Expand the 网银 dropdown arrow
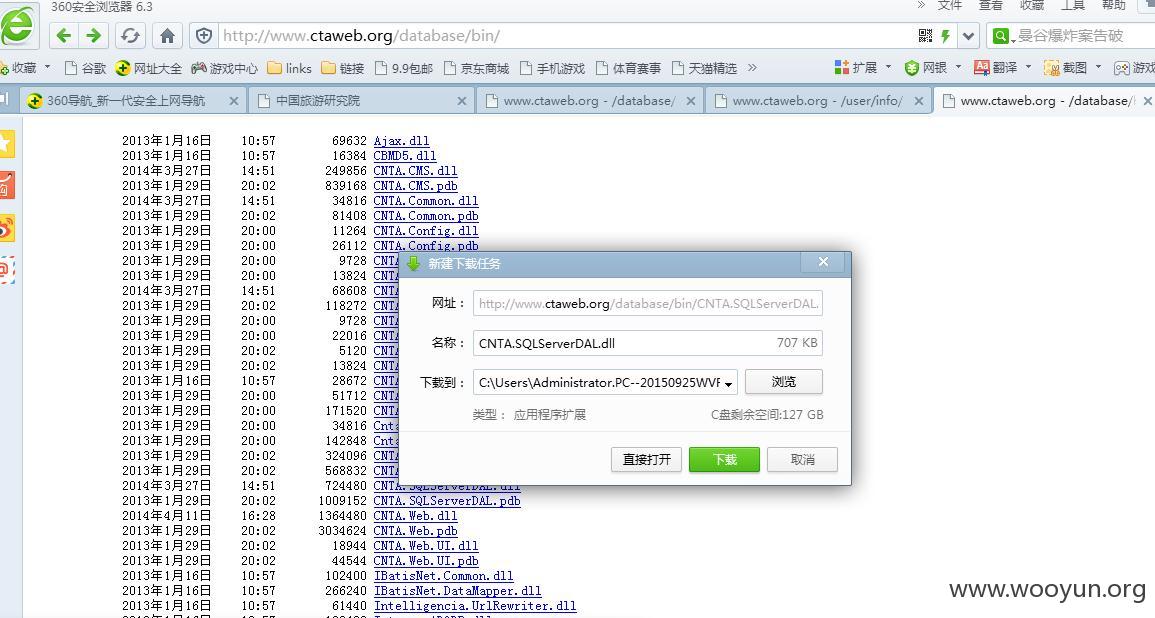 coord(958,67)
